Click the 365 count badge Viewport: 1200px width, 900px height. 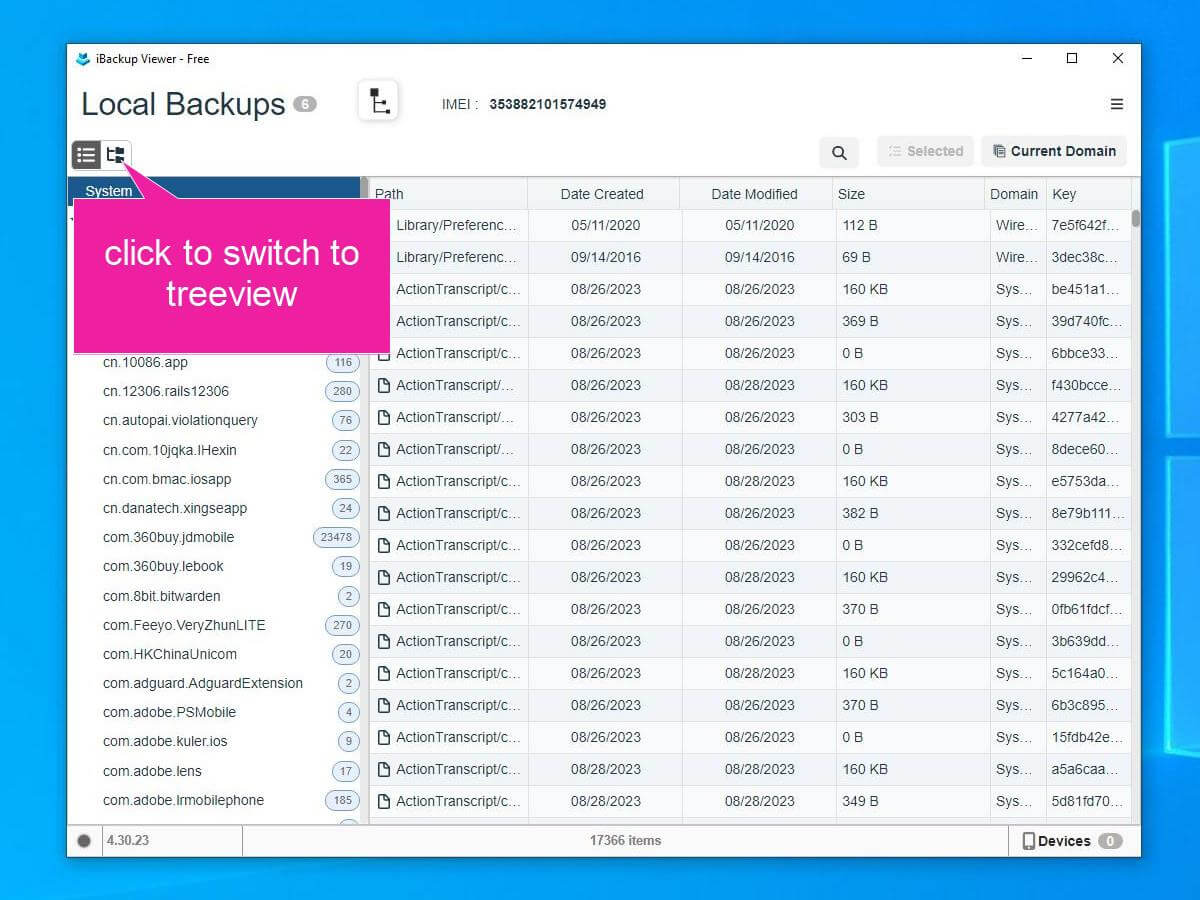342,479
